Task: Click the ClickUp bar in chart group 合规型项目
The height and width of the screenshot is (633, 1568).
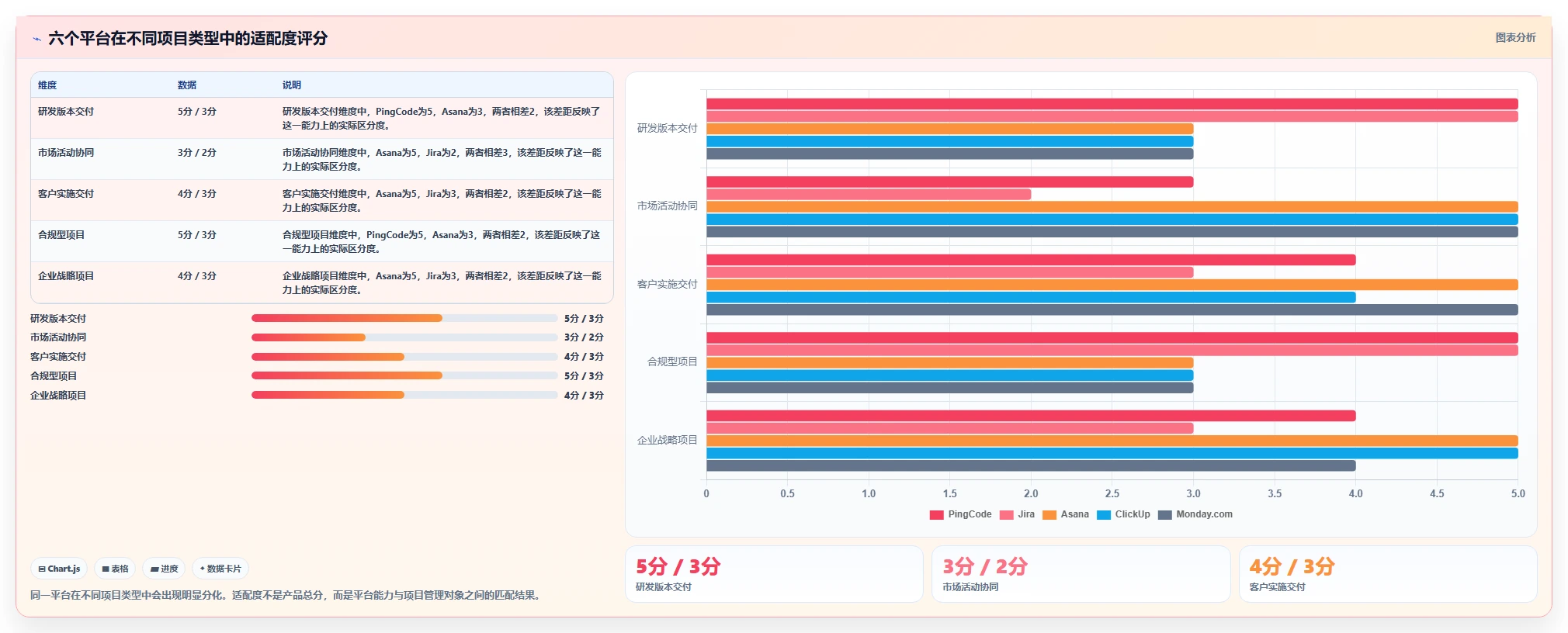Action: tap(949, 375)
